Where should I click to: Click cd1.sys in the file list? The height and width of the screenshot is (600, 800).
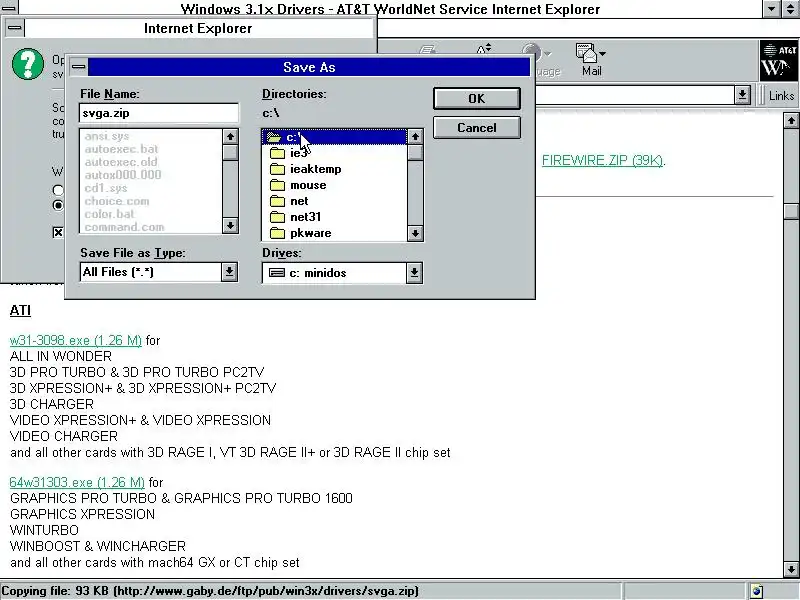pos(106,188)
